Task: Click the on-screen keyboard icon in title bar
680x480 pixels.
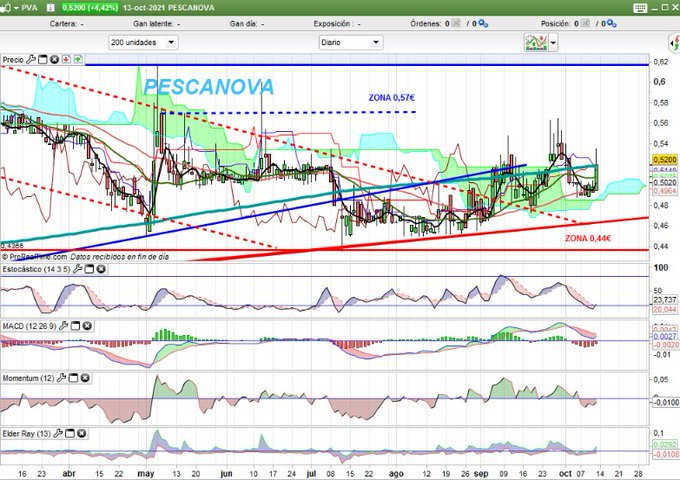Action: coord(640,8)
